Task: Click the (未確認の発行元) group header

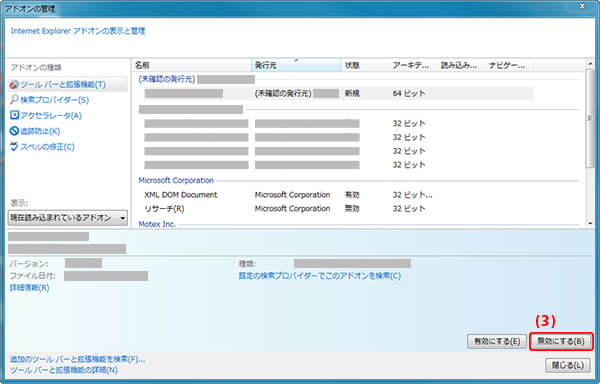Action: click(167, 79)
